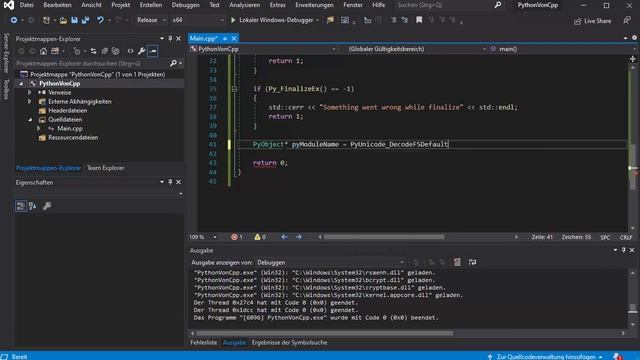The width and height of the screenshot is (640, 360).
Task: Click the warnings indicator showing 0
Action: coord(260,237)
